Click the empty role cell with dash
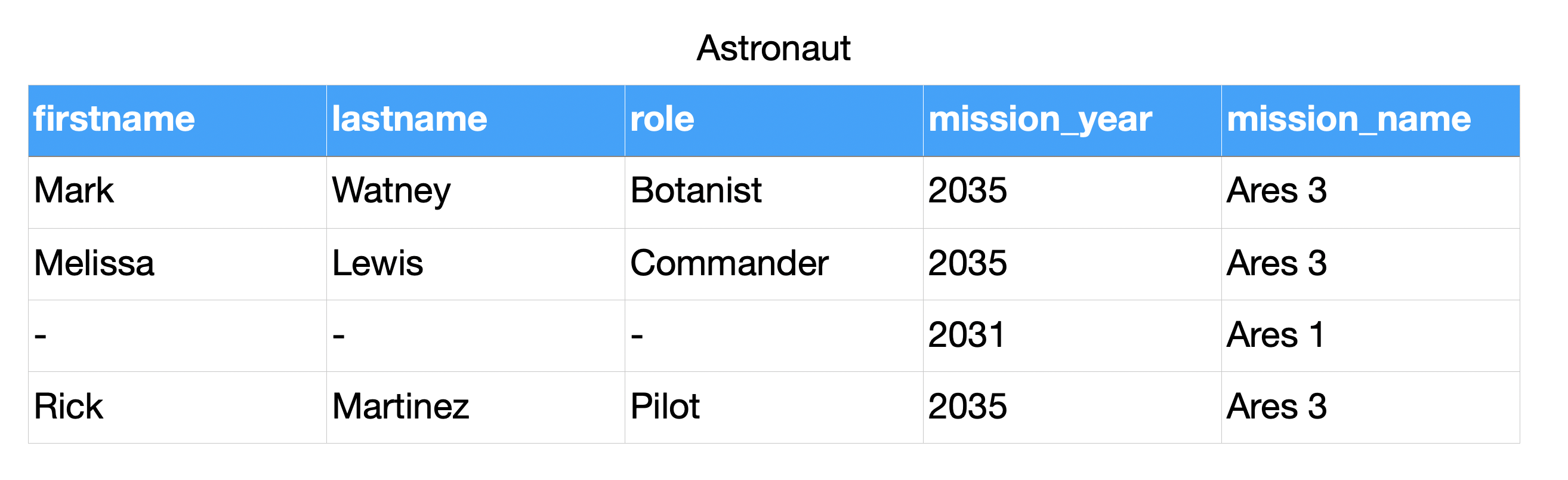 pos(637,336)
